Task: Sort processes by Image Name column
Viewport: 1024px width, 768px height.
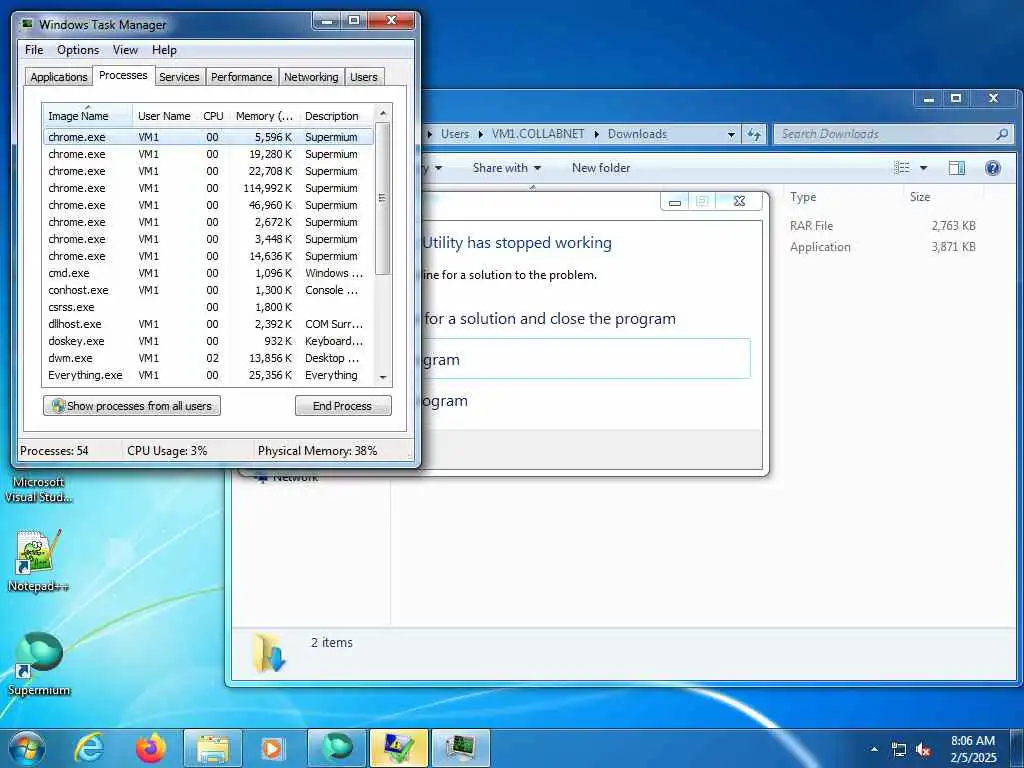Action: click(88, 116)
